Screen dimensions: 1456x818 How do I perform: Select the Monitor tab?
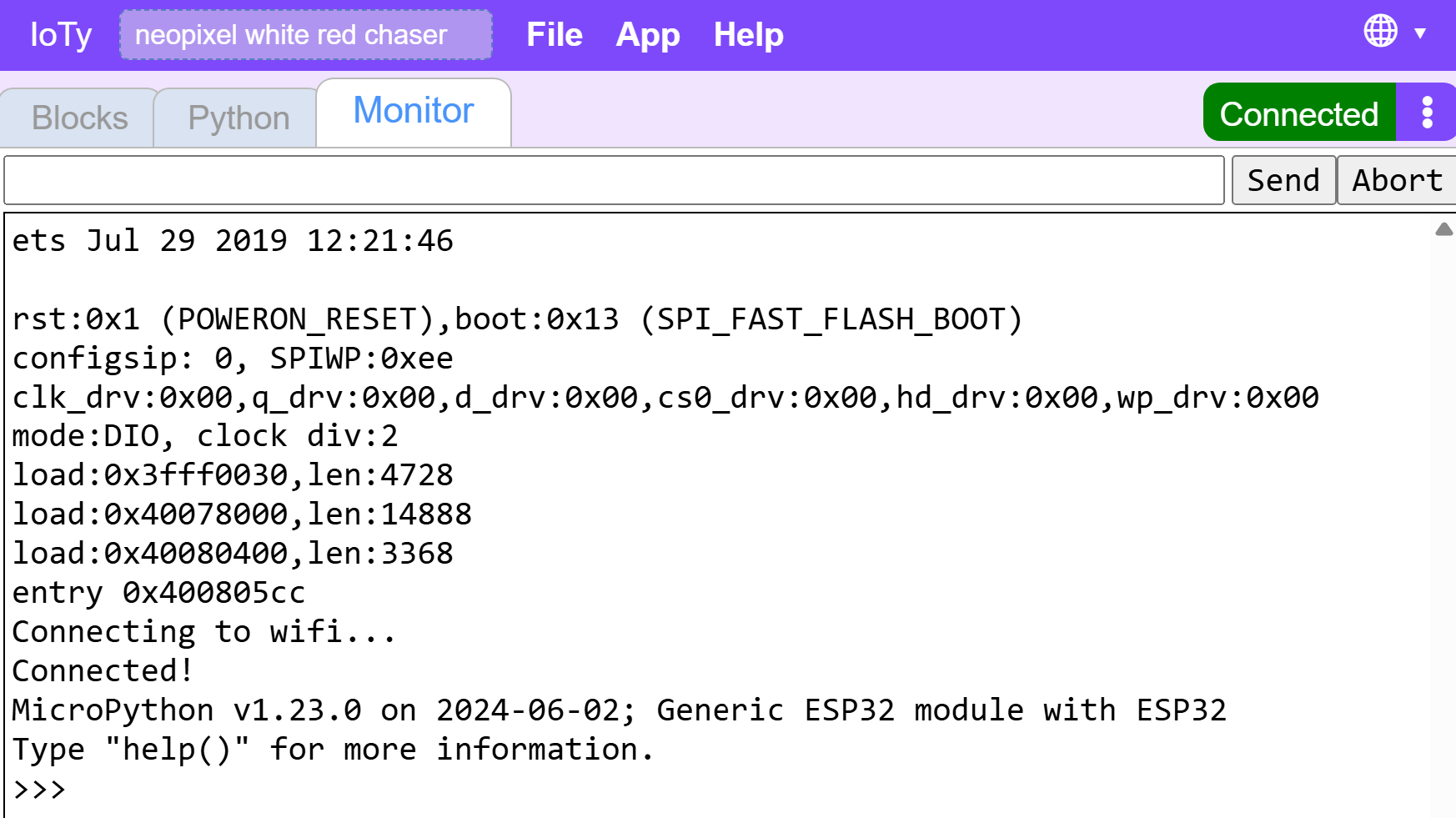pos(414,112)
